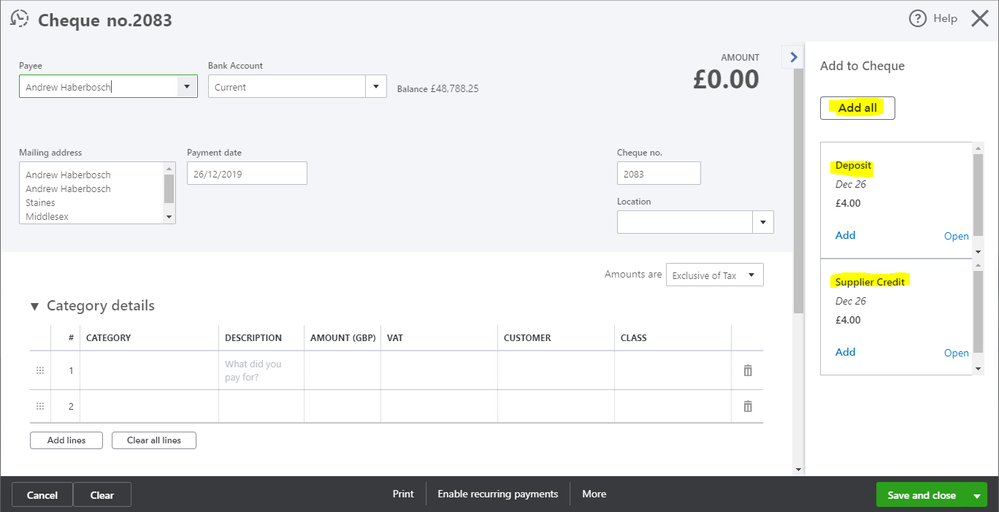999x512 pixels.
Task: Open the Location dropdown
Action: pyautogui.click(x=763, y=222)
